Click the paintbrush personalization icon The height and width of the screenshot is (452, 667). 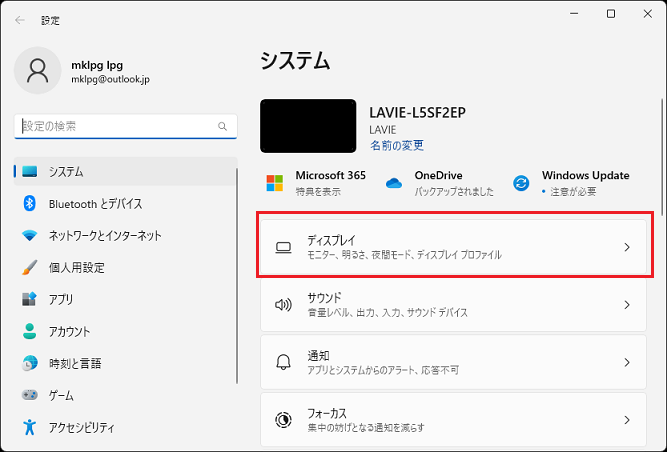point(29,268)
